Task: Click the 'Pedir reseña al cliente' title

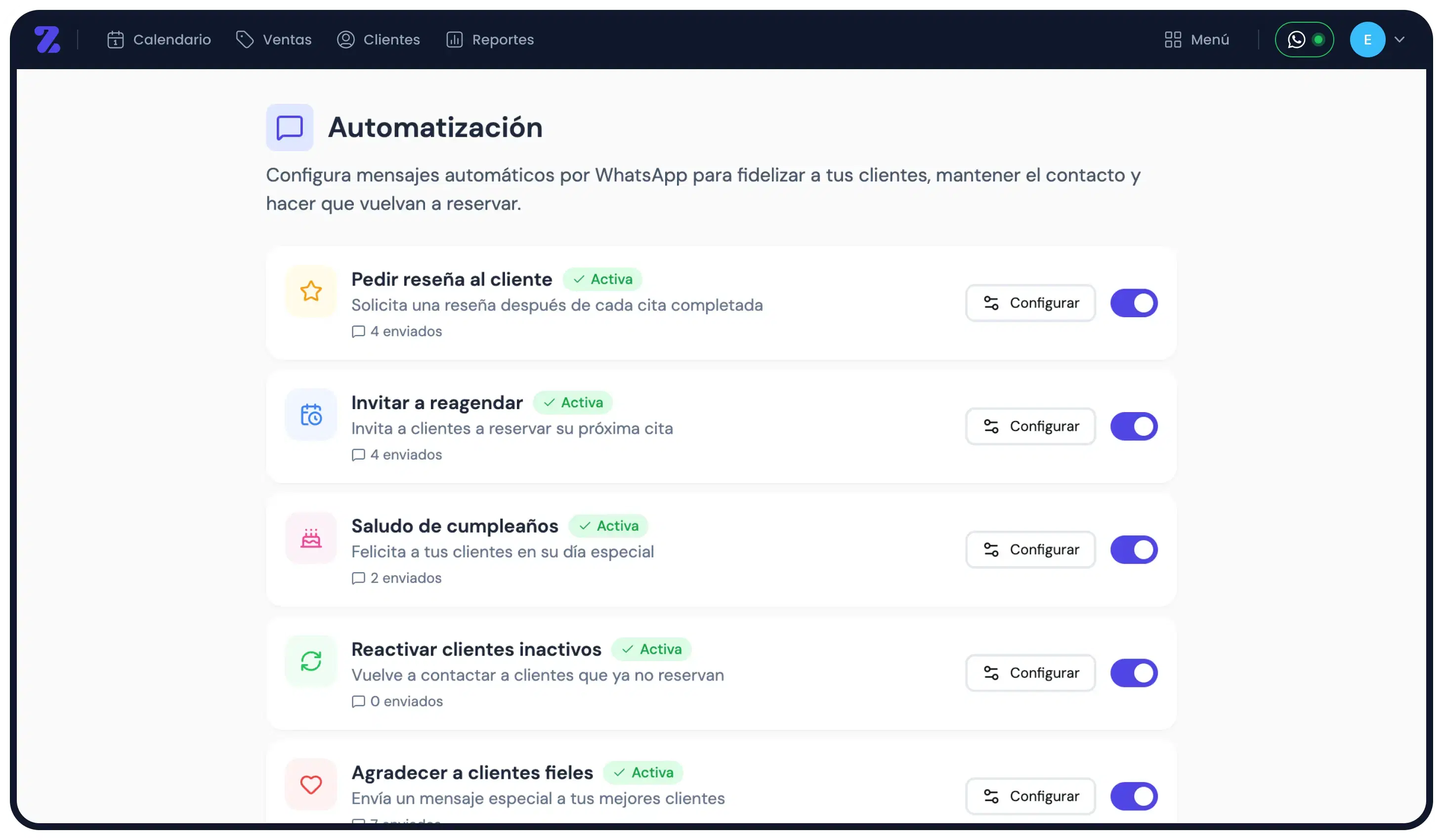Action: coord(452,280)
